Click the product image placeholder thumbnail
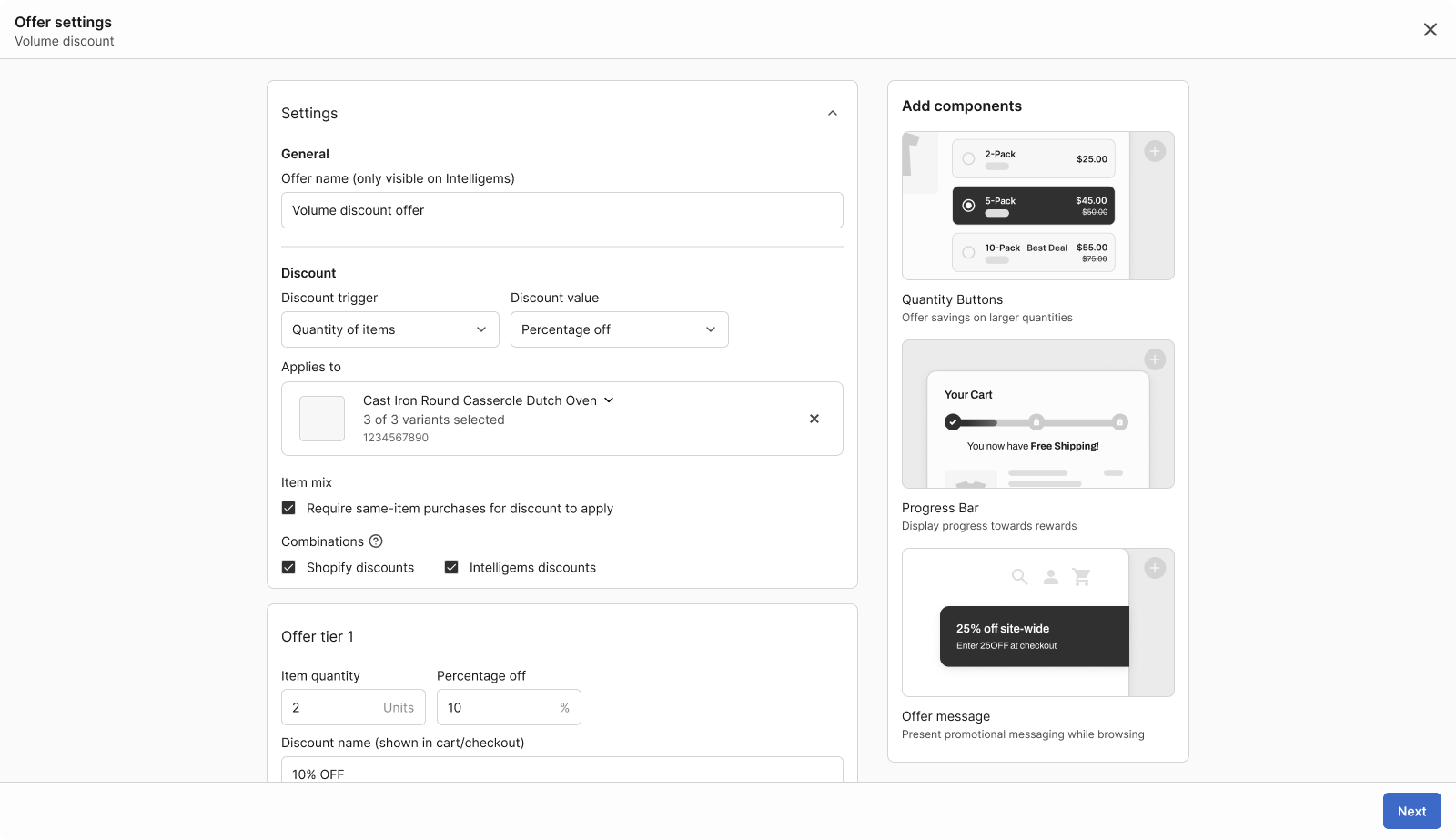This screenshot has height=840, width=1456. [x=322, y=419]
